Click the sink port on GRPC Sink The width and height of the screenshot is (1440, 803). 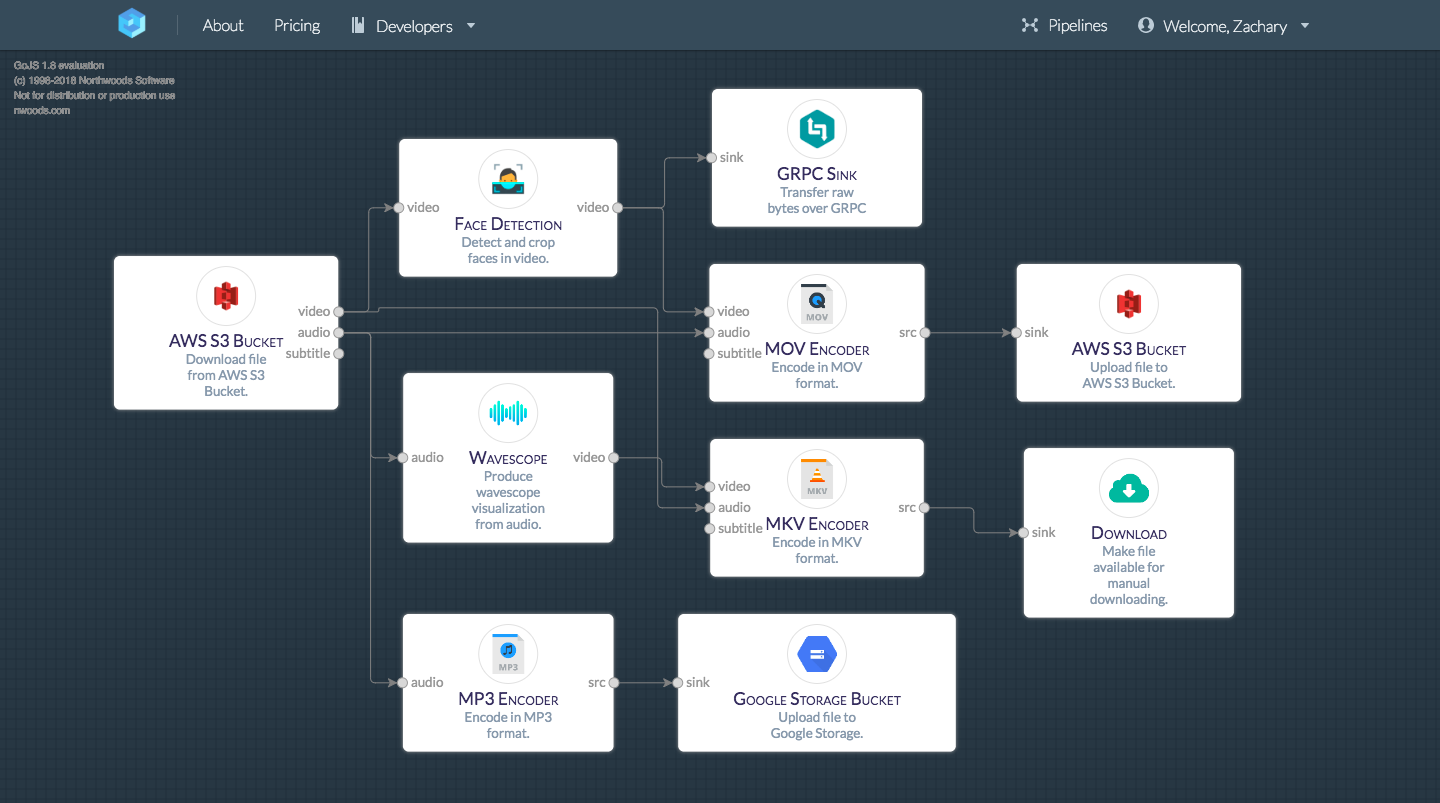pyautogui.click(x=711, y=157)
